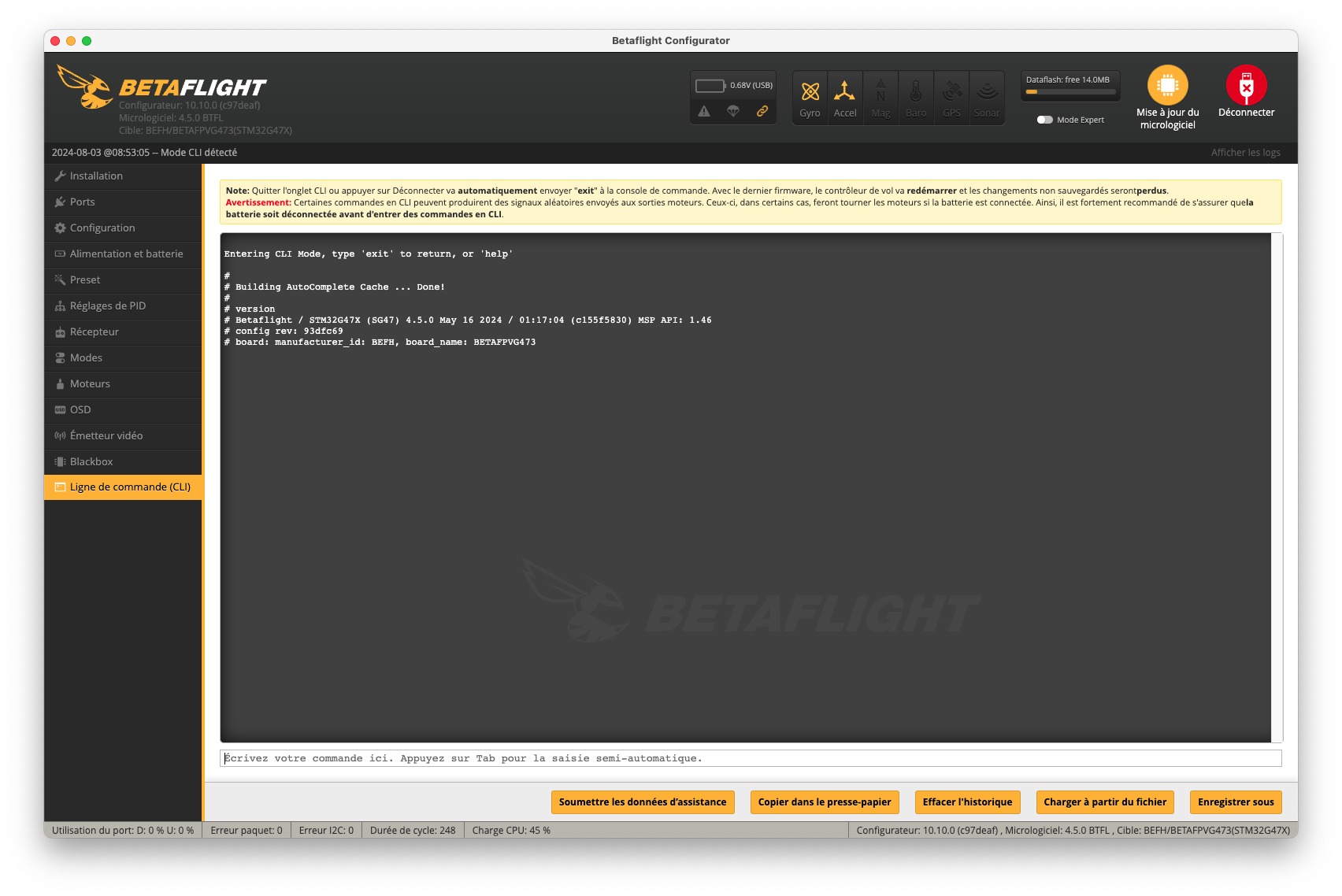Image resolution: width=1342 pixels, height=896 pixels.
Task: Click the Charge CPU: 45 % status entry
Action: click(511, 831)
